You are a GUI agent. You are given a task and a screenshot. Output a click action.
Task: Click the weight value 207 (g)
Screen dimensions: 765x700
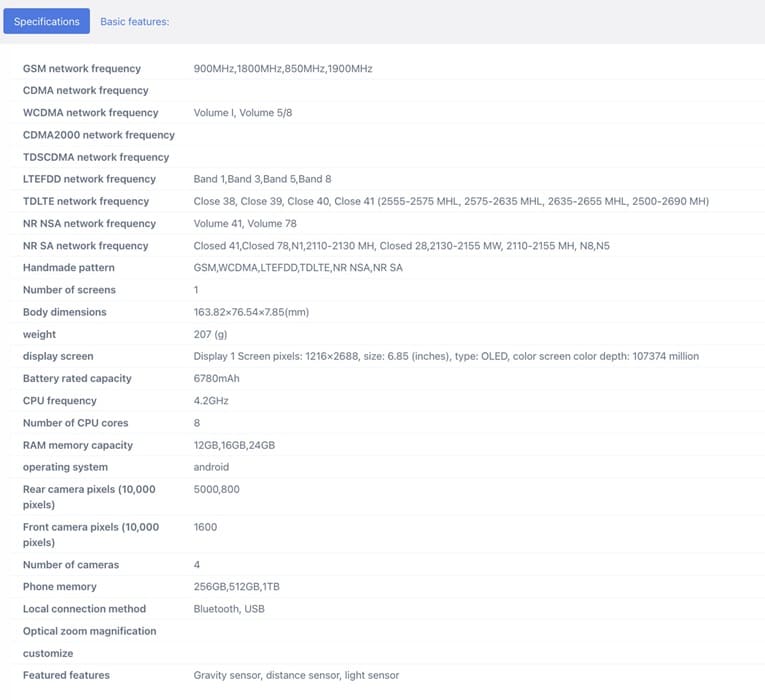(x=210, y=334)
